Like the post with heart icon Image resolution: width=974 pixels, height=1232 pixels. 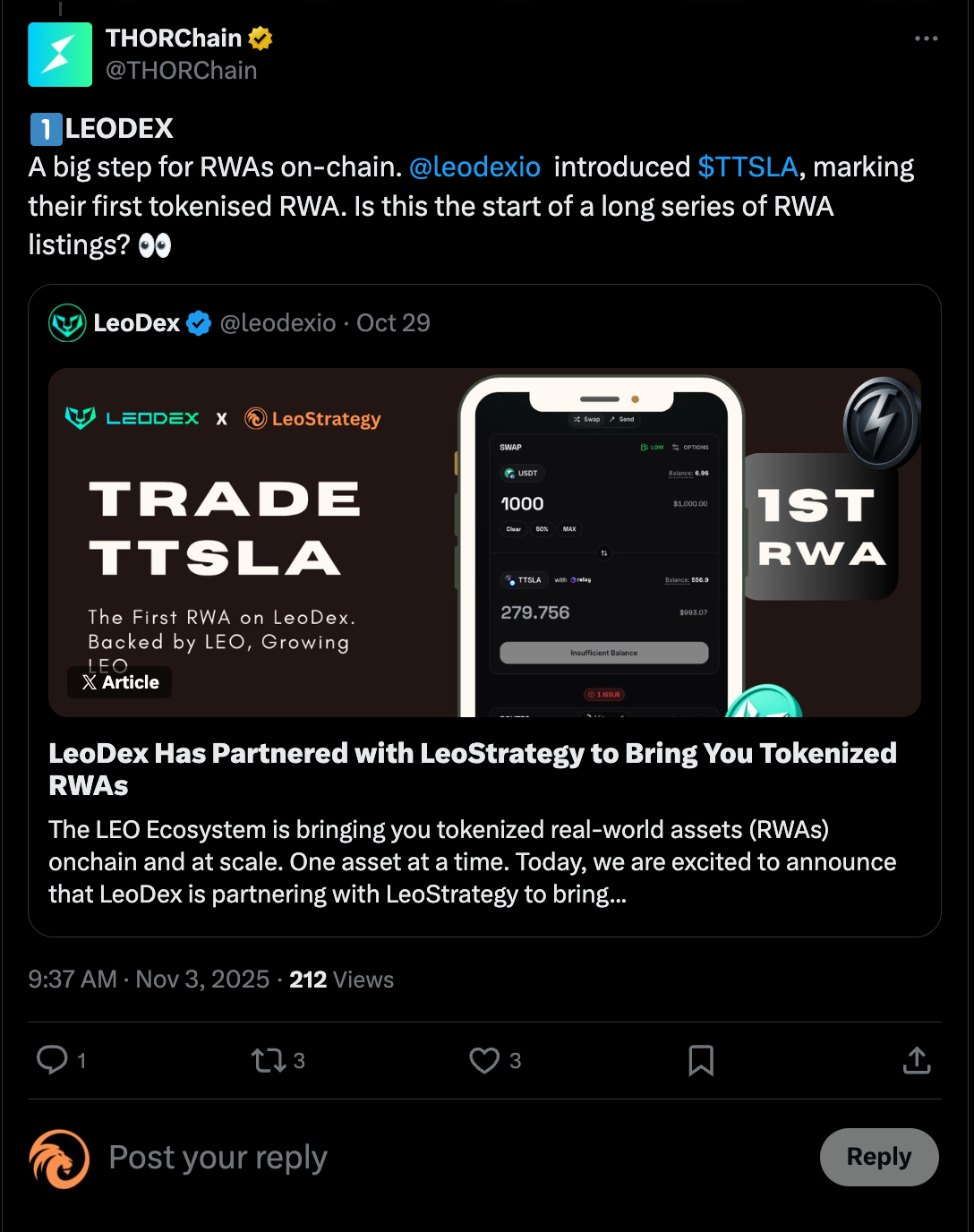click(x=484, y=1061)
